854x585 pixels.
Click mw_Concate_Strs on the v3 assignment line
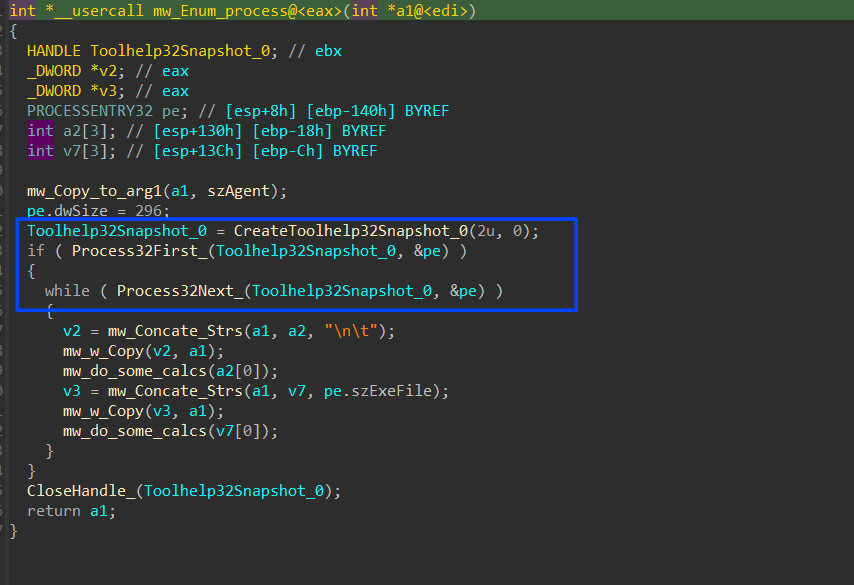(175, 391)
